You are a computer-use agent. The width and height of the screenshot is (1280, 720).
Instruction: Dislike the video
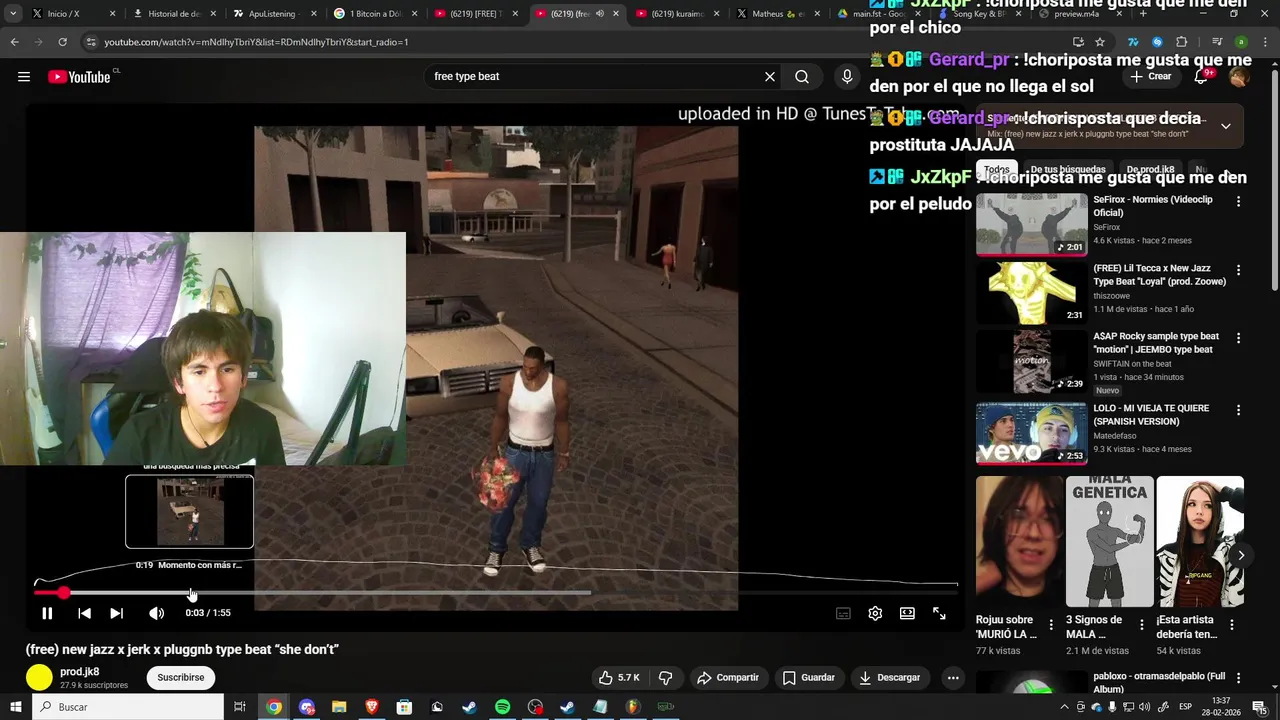coord(665,678)
